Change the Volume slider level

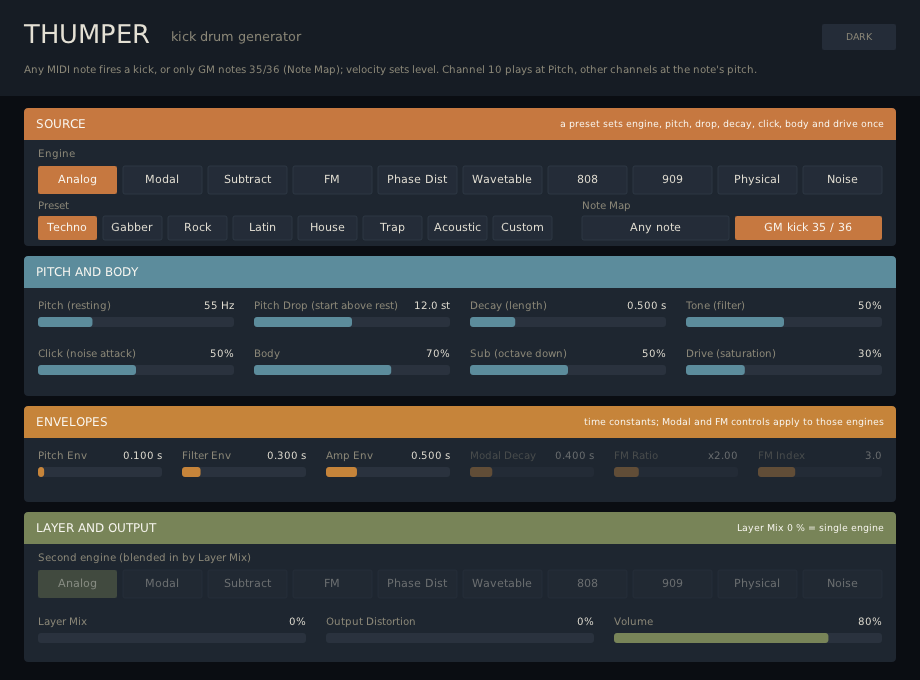[748, 638]
